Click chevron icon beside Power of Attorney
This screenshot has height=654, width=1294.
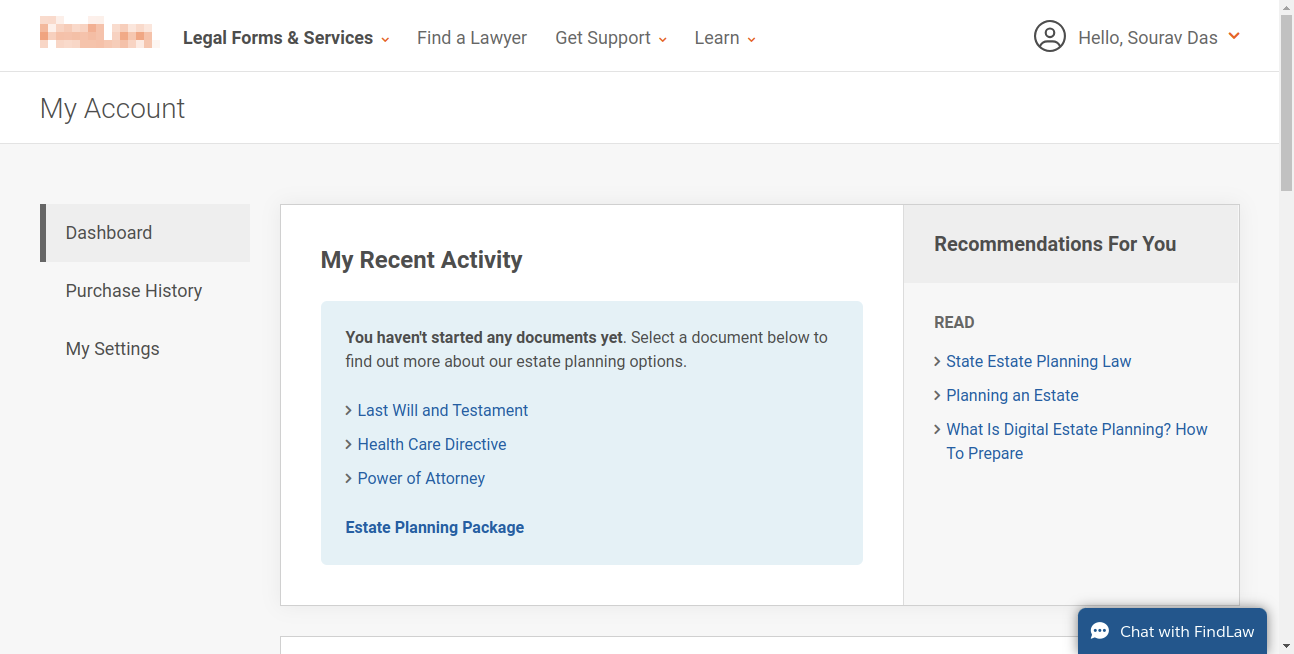(x=348, y=479)
